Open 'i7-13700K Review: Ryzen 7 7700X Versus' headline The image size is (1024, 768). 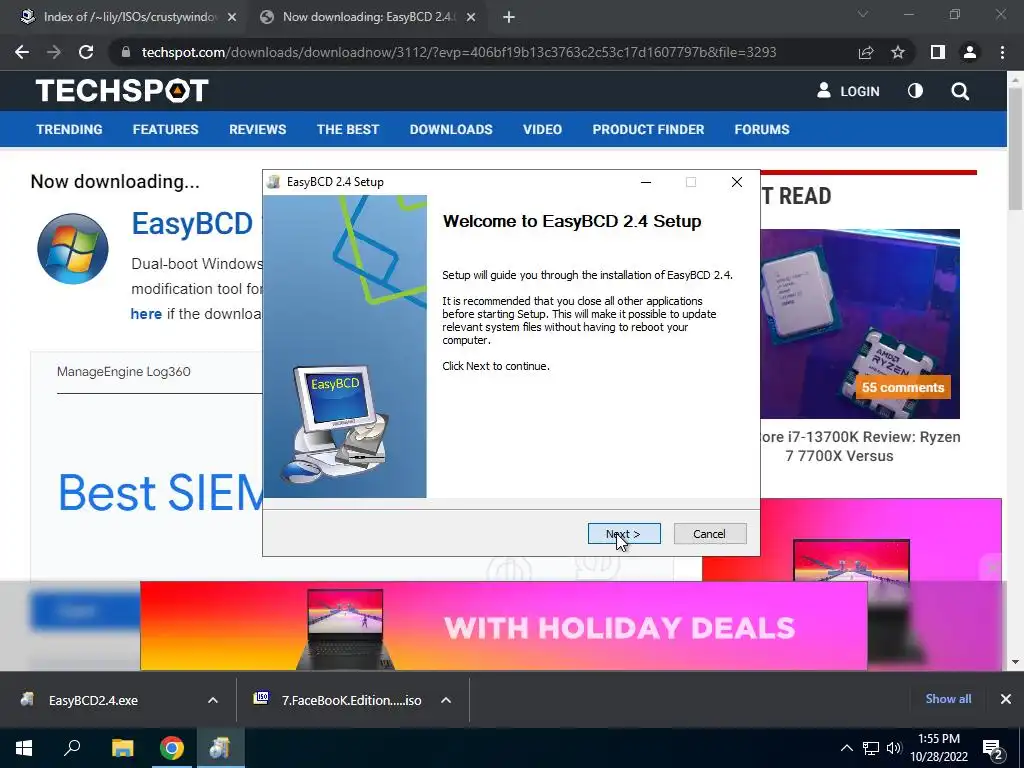point(860,446)
